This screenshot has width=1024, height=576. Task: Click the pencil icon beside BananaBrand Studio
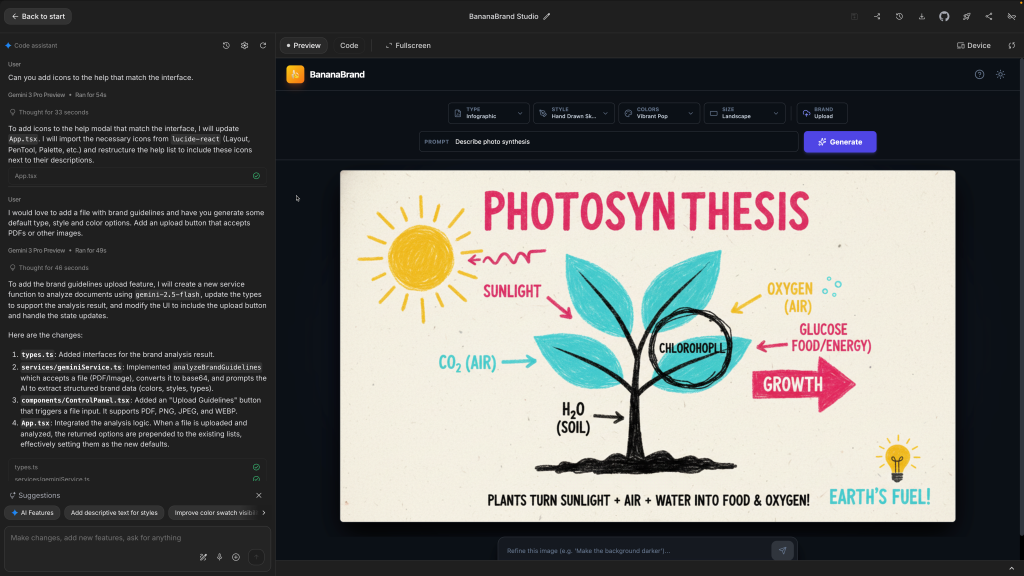point(547,17)
